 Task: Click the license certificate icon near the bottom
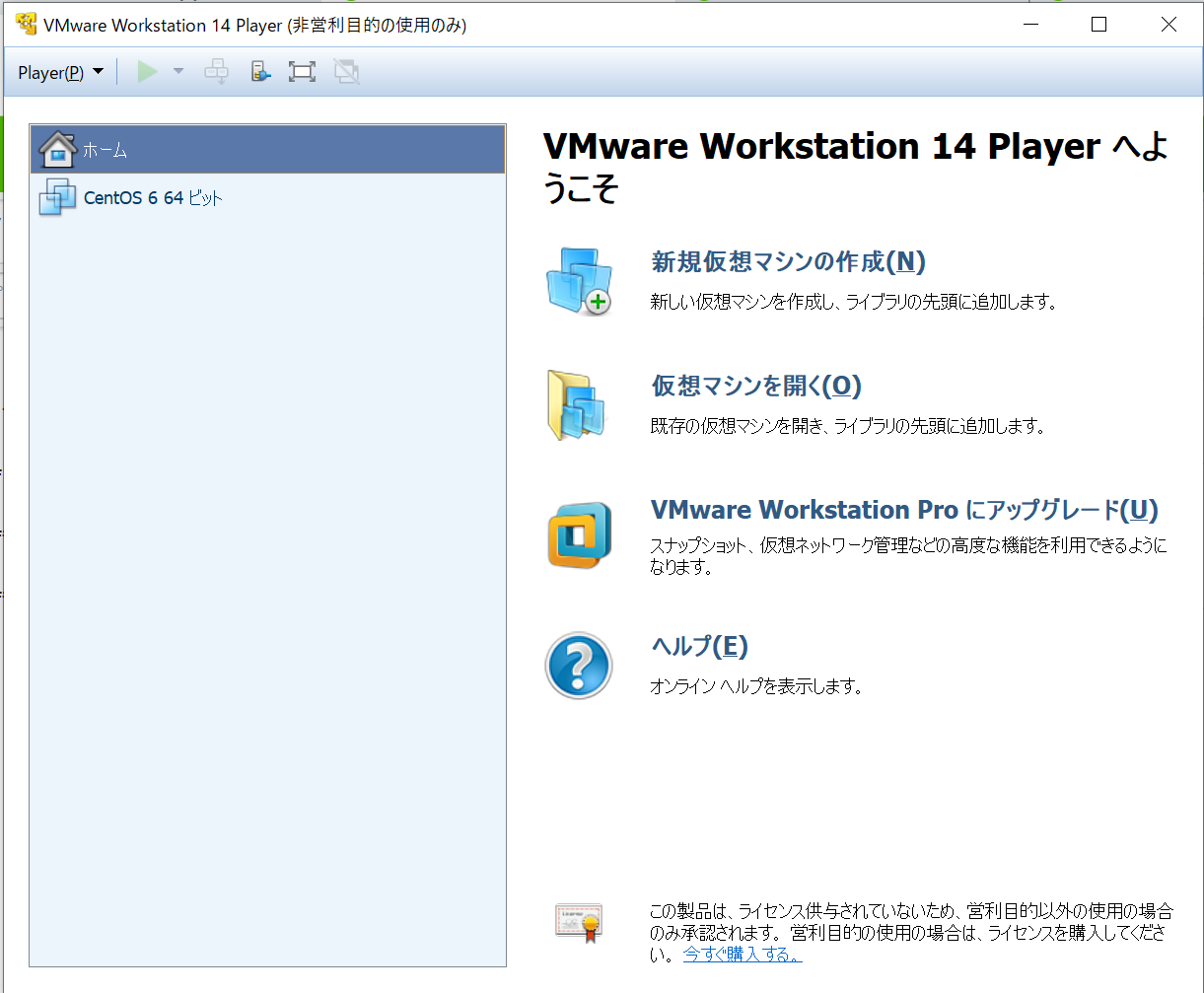tap(578, 923)
